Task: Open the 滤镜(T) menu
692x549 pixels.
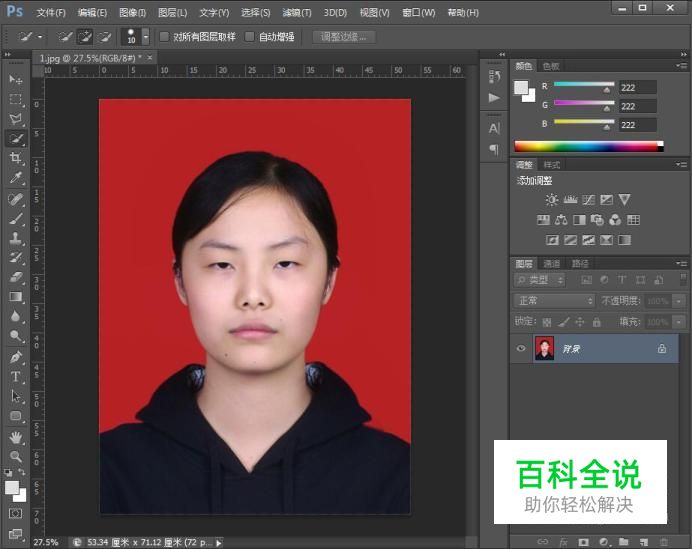Action: coord(296,13)
